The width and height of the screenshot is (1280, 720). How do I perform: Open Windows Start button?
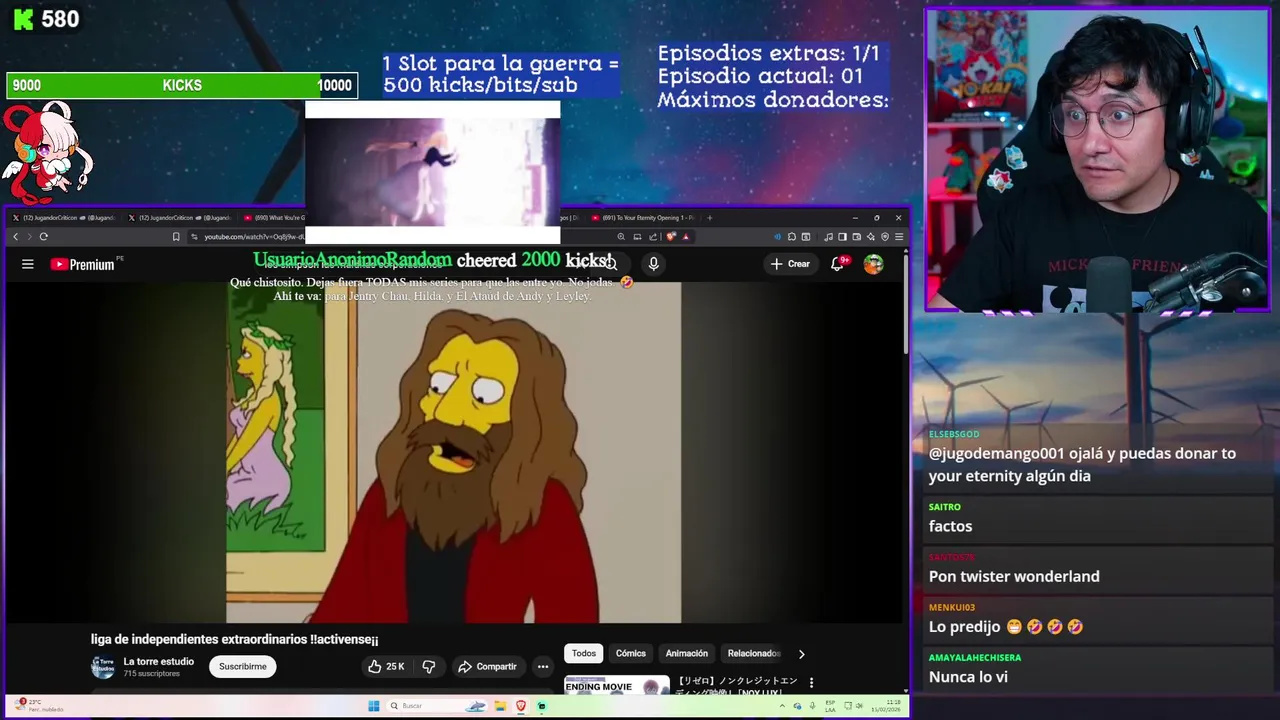[374, 706]
